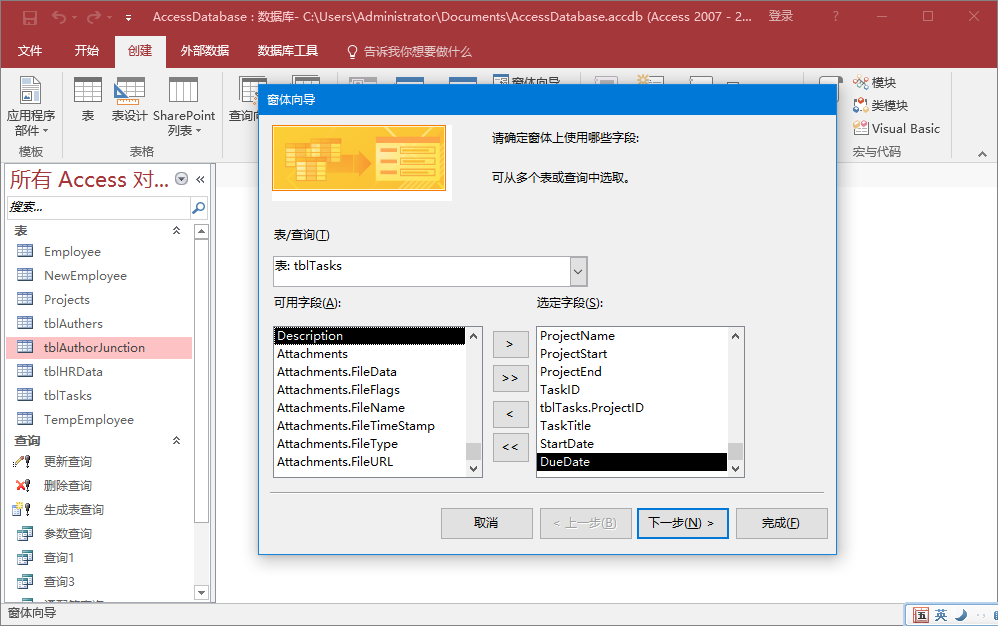The width and height of the screenshot is (998, 626).
Task: Click the Table (表) icon in ribbon
Action: [x=88, y=99]
